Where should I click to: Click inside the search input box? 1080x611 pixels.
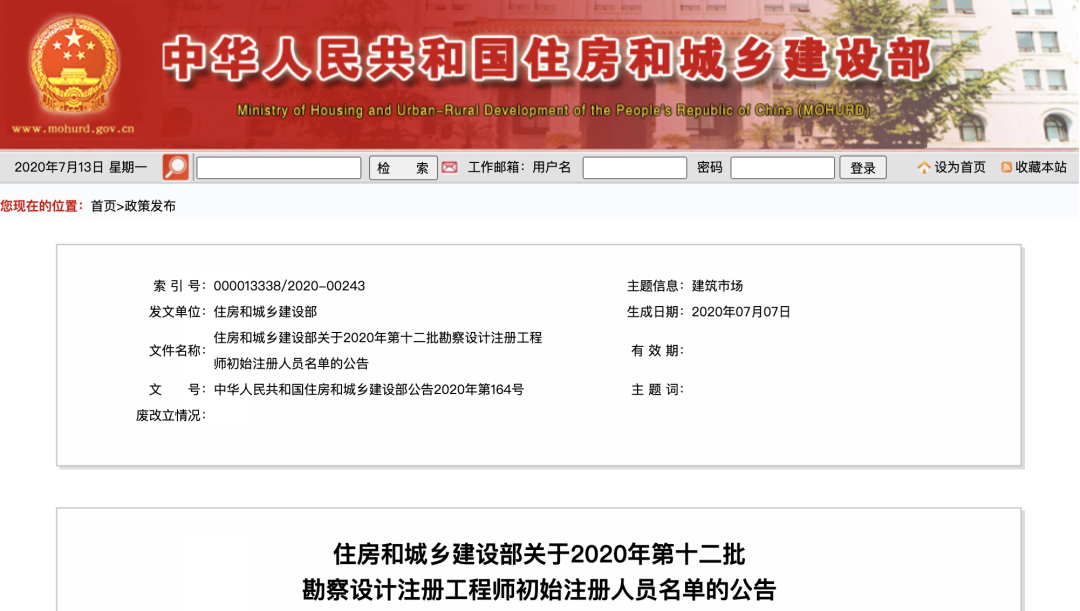pyautogui.click(x=277, y=167)
